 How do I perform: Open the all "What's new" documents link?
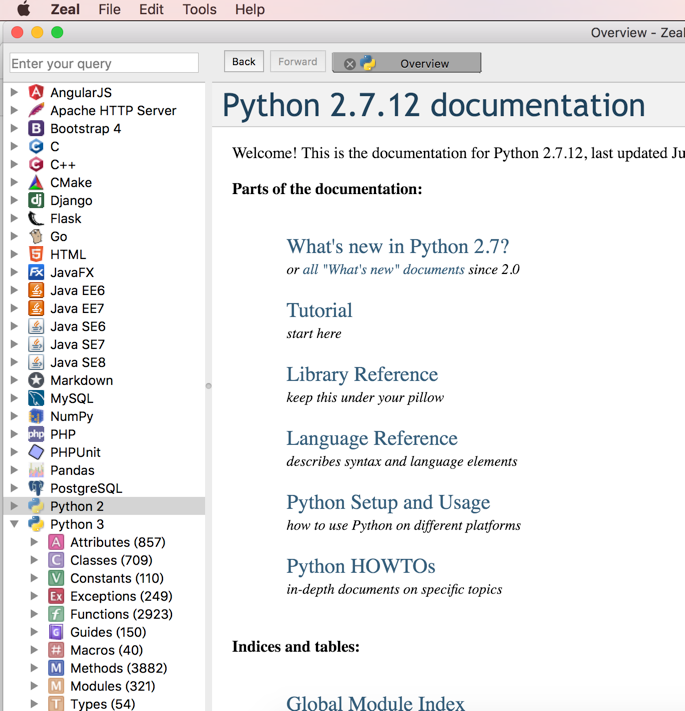(x=384, y=269)
